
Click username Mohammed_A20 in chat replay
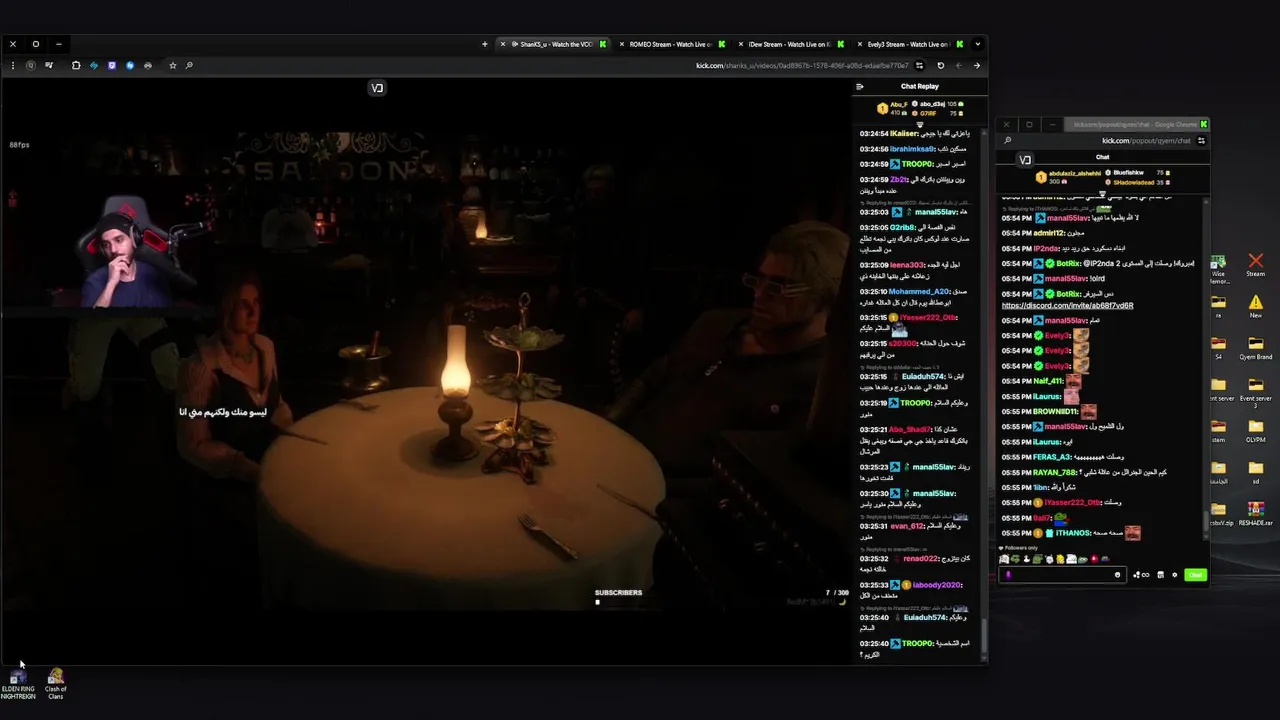point(919,291)
